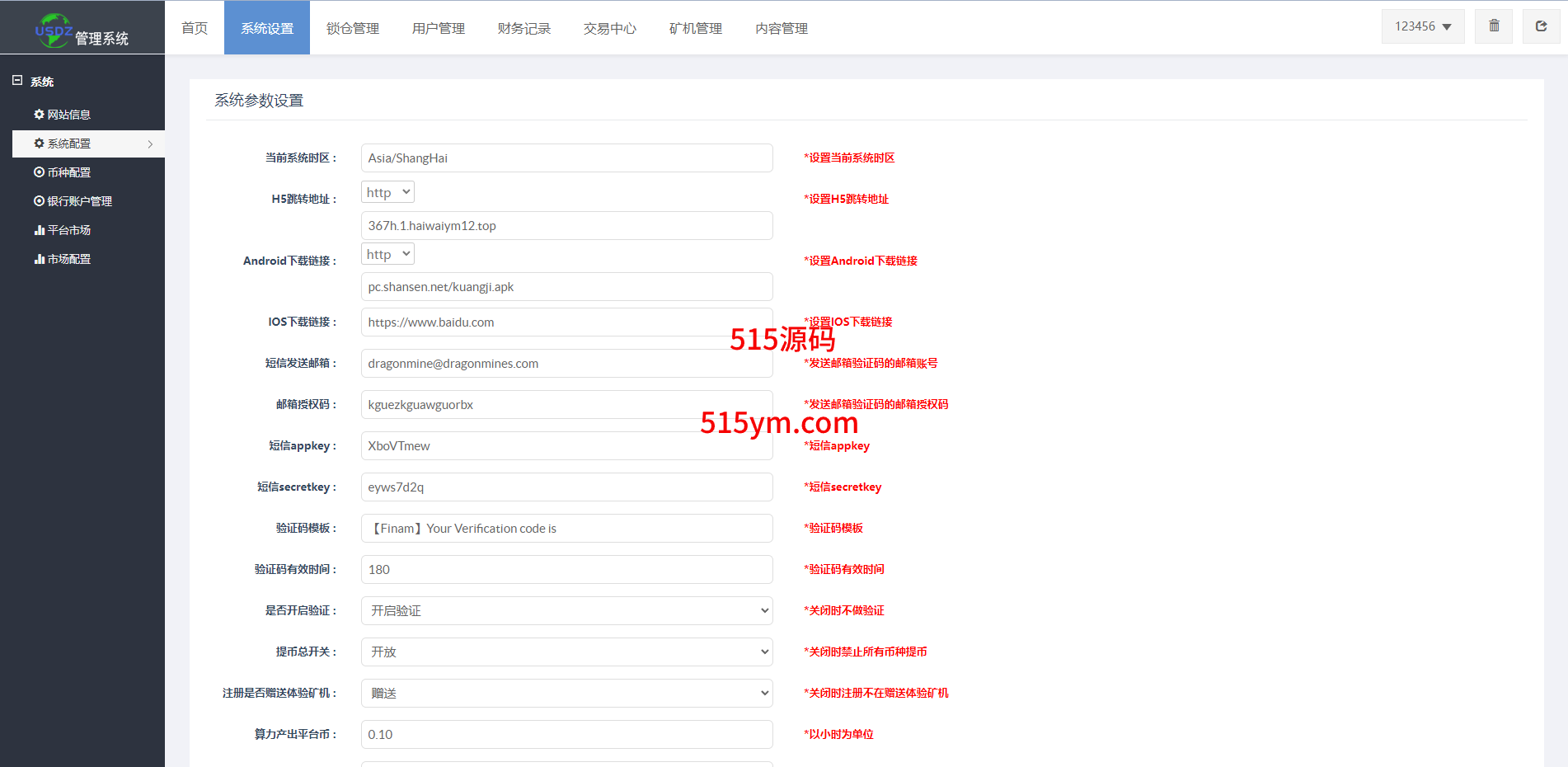Click the trash icon in top bar
The width and height of the screenshot is (1568, 767).
tap(1494, 26)
